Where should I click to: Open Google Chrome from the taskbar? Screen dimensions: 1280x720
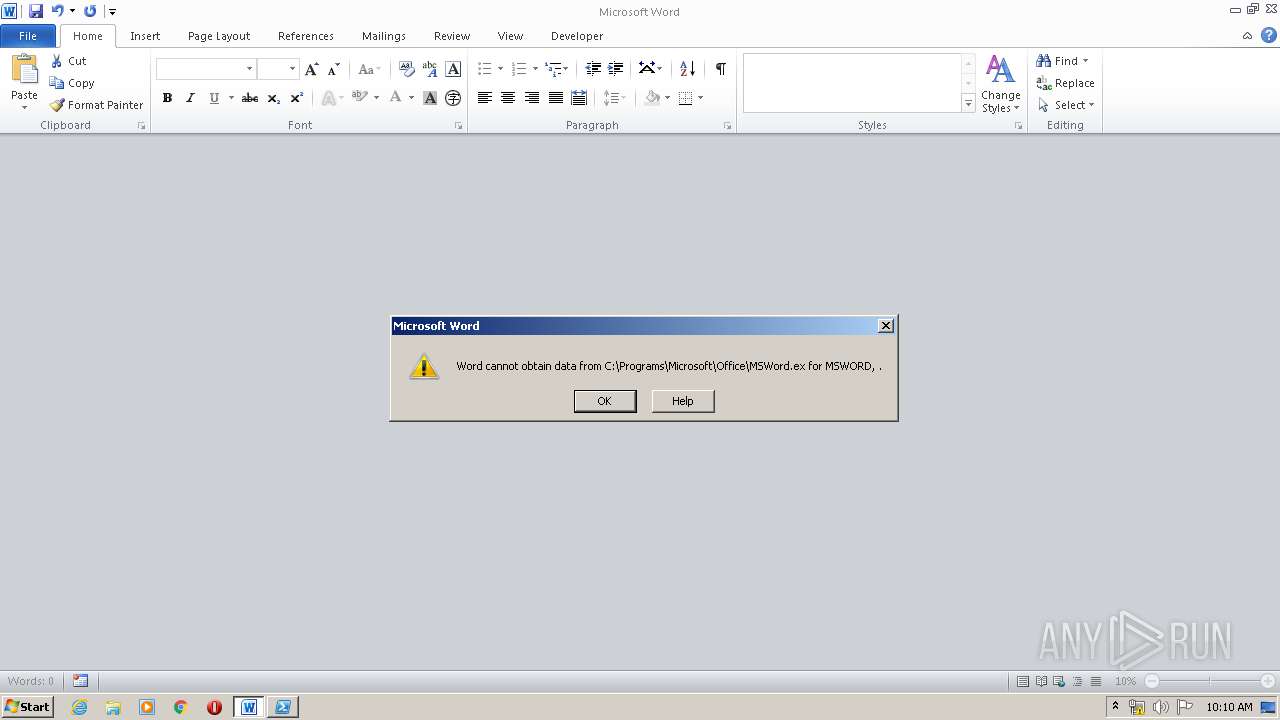coord(181,707)
